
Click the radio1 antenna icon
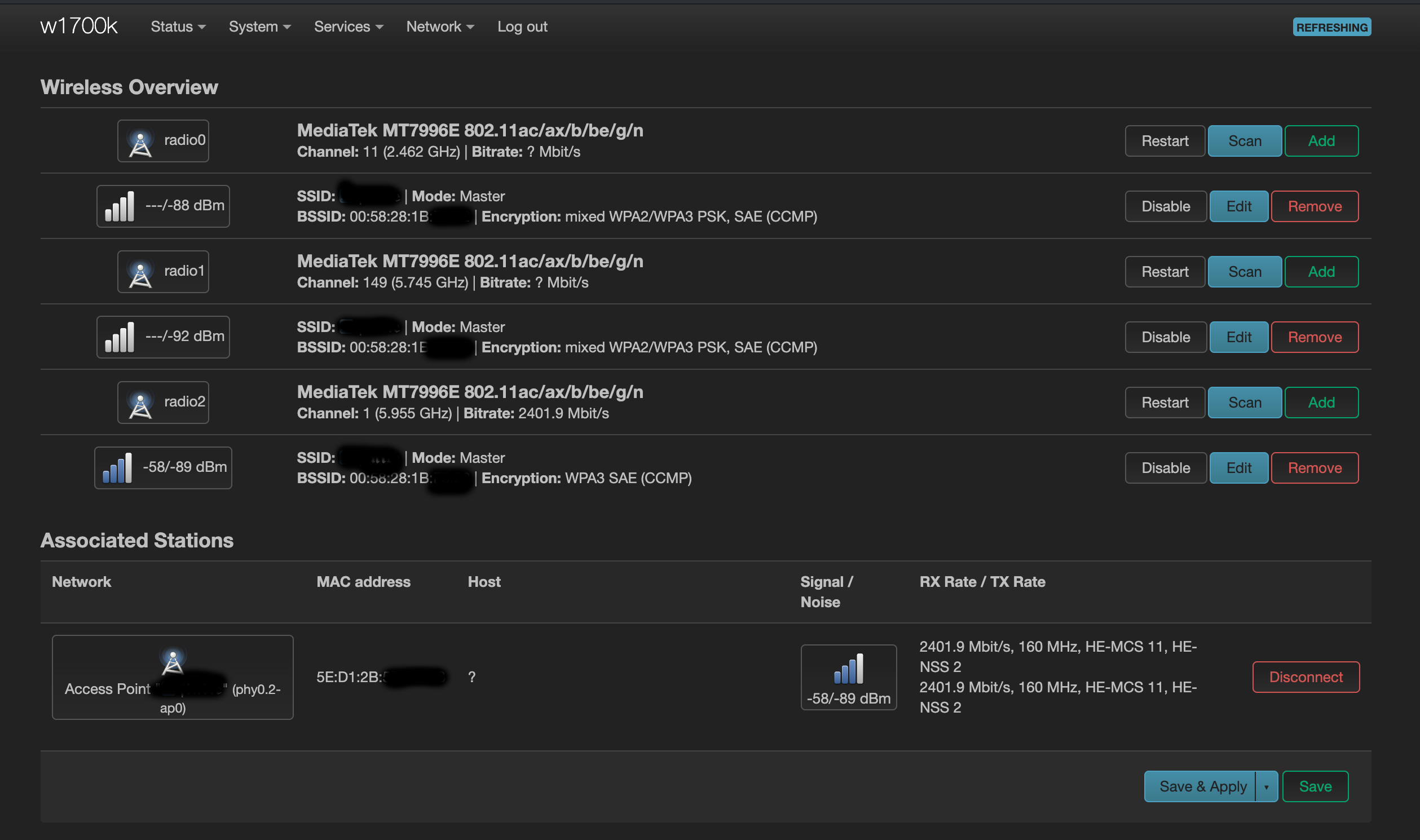pyautogui.click(x=140, y=273)
